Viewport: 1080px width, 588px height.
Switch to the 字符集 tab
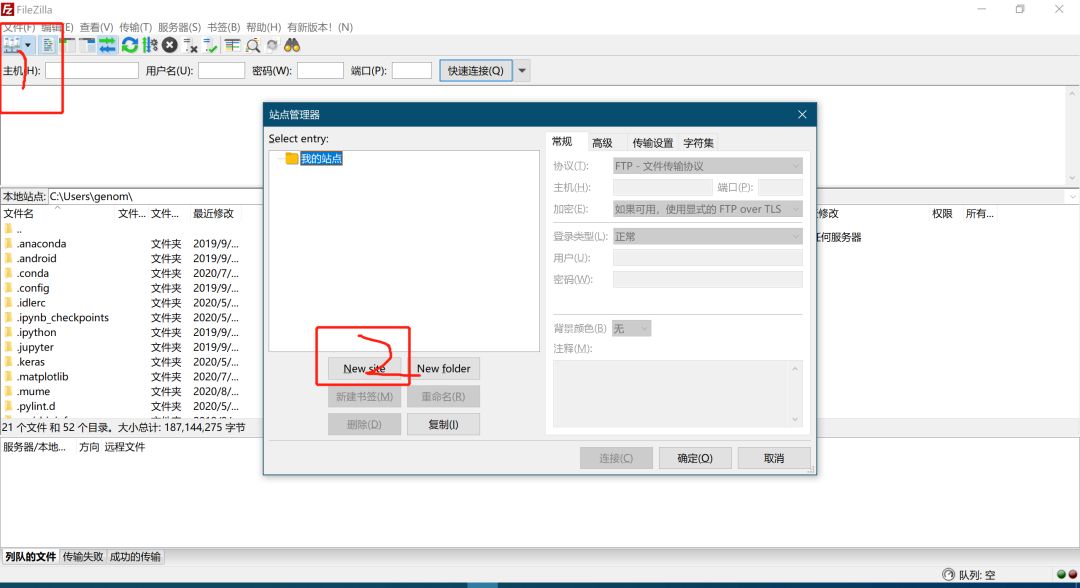(698, 143)
